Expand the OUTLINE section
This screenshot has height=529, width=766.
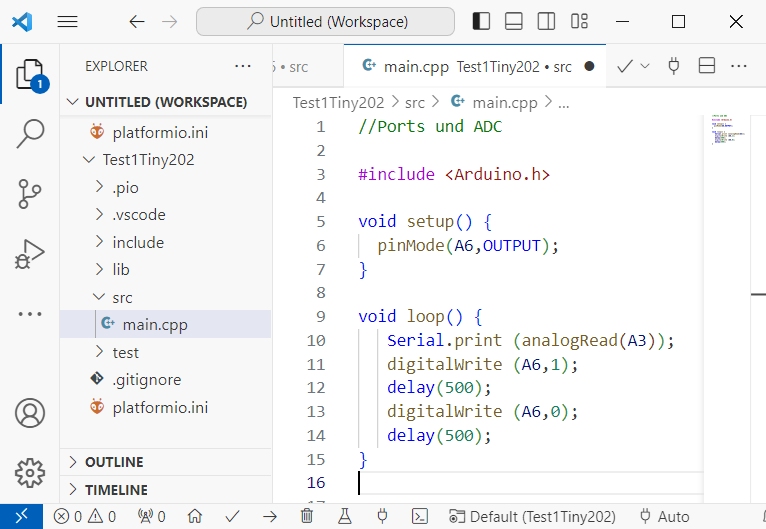pyautogui.click(x=114, y=462)
